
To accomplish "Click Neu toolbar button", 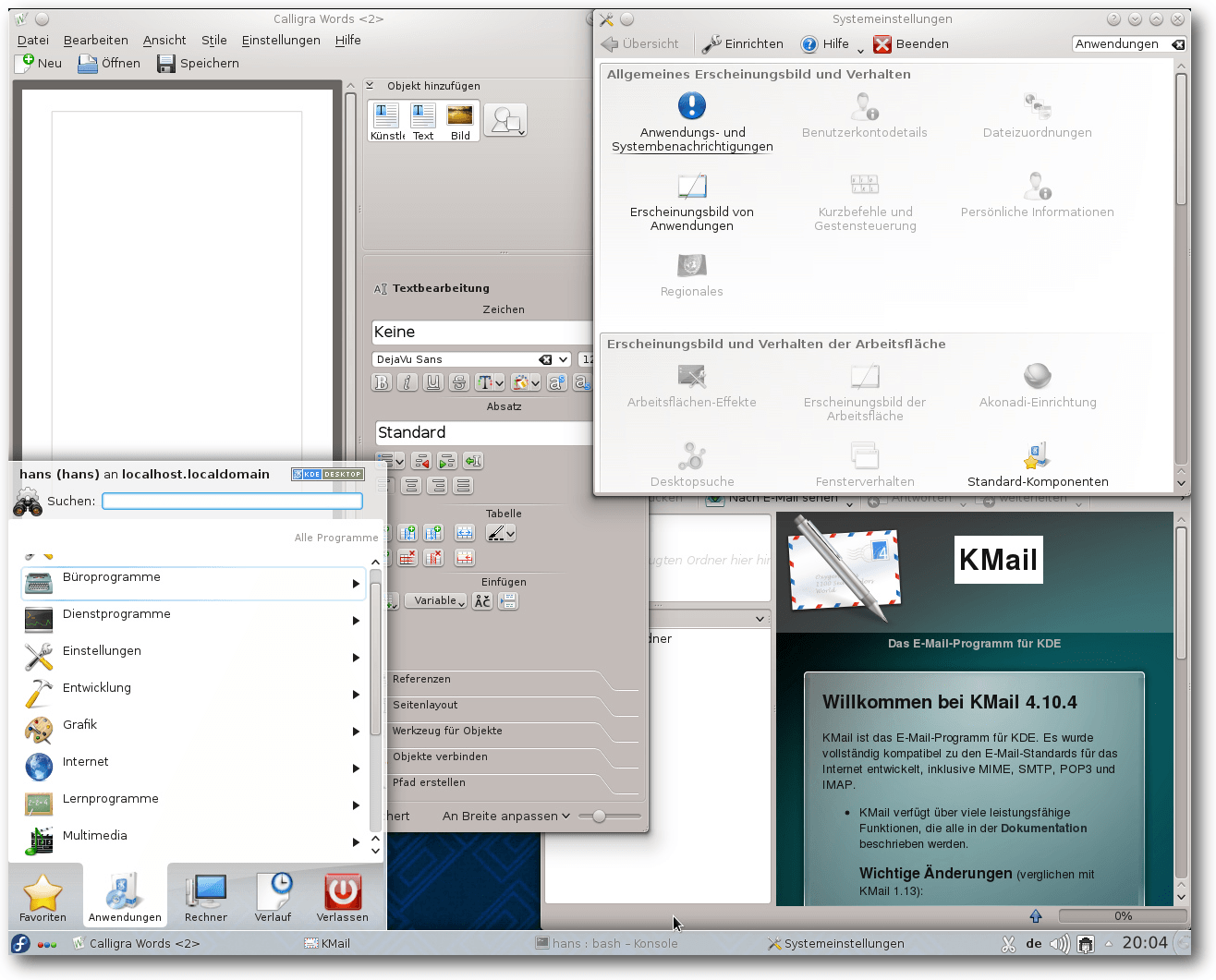I will (39, 63).
